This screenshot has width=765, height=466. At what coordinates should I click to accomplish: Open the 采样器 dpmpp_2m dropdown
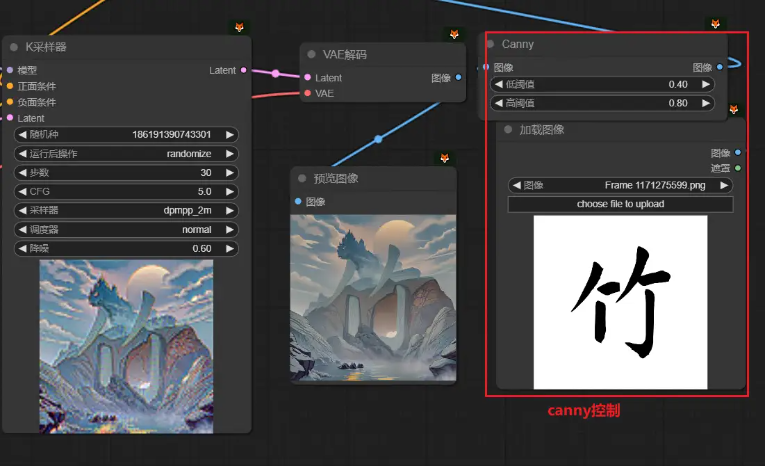pyautogui.click(x=126, y=210)
